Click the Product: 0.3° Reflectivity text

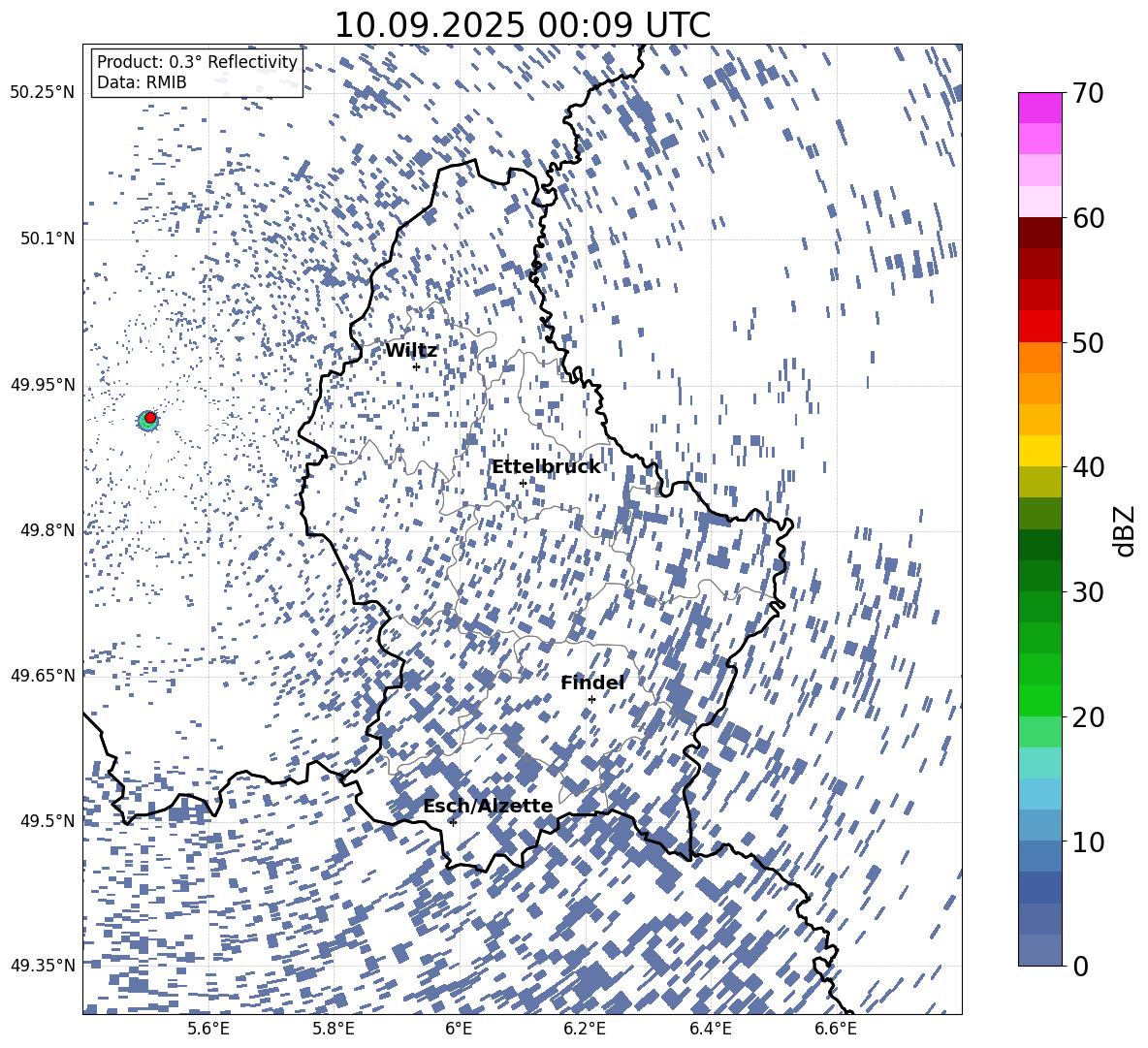coord(197,62)
